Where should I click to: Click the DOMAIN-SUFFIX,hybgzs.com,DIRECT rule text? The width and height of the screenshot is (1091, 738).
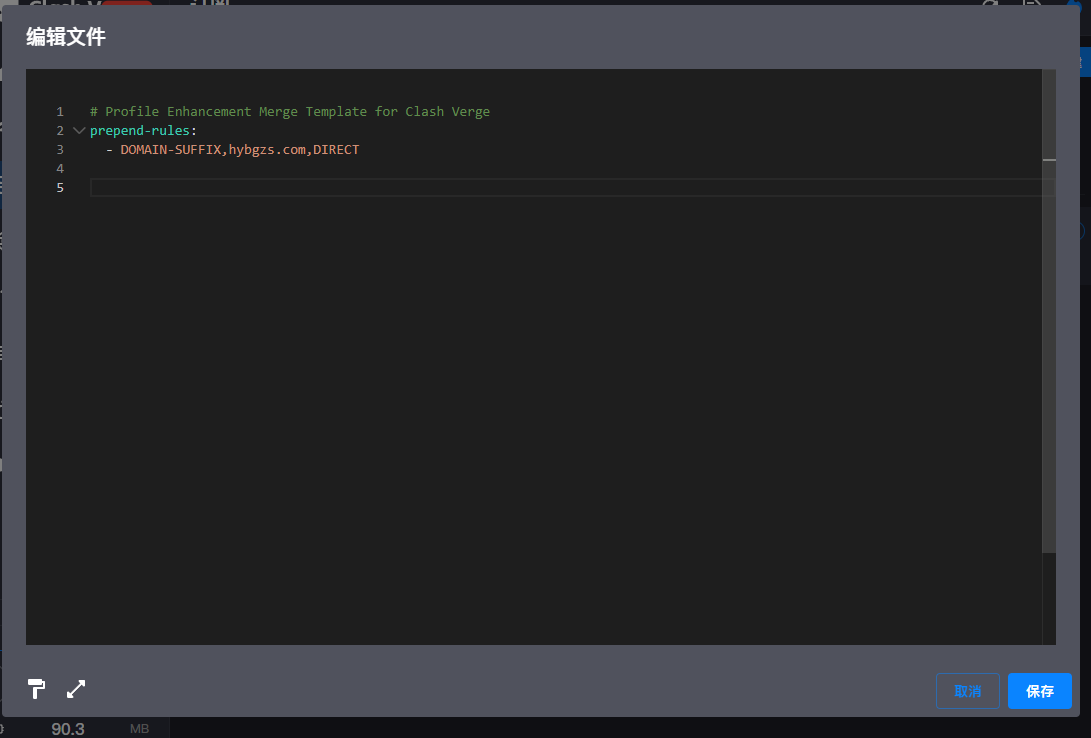click(x=239, y=150)
